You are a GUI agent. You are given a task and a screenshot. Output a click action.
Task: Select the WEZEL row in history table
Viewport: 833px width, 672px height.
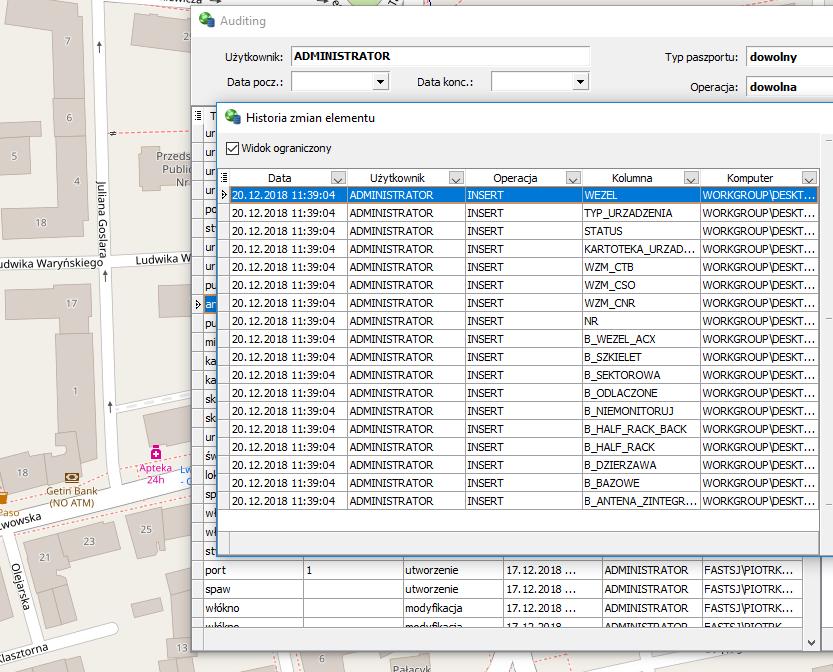pos(524,195)
